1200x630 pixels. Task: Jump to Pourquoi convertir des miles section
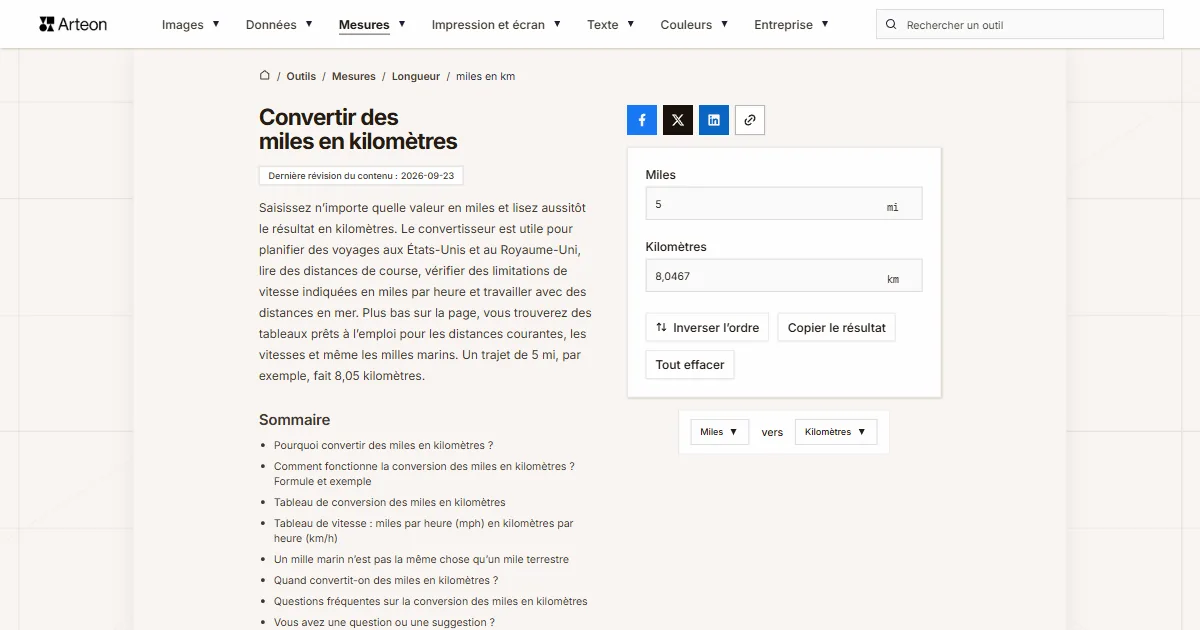pyautogui.click(x=384, y=445)
